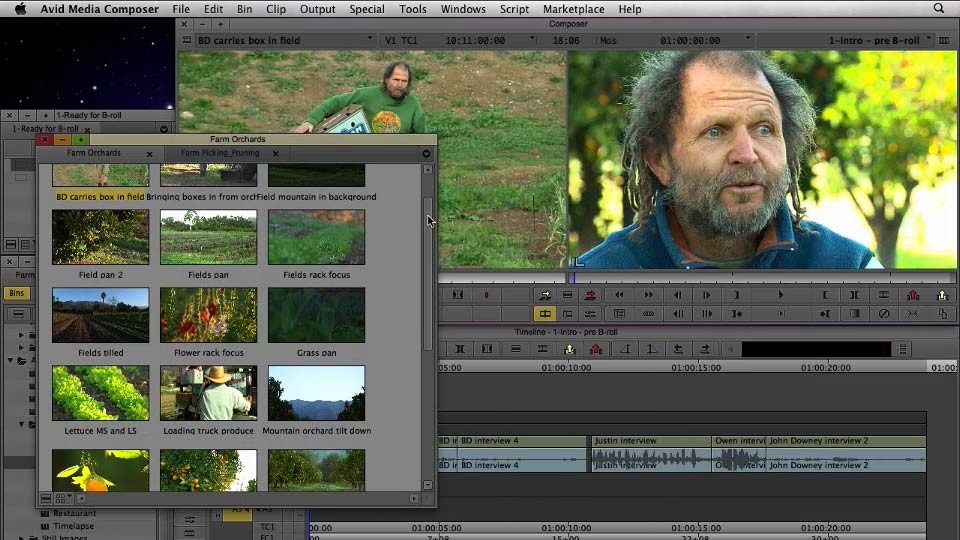Click the Overwrite red arrow button

click(x=590, y=295)
